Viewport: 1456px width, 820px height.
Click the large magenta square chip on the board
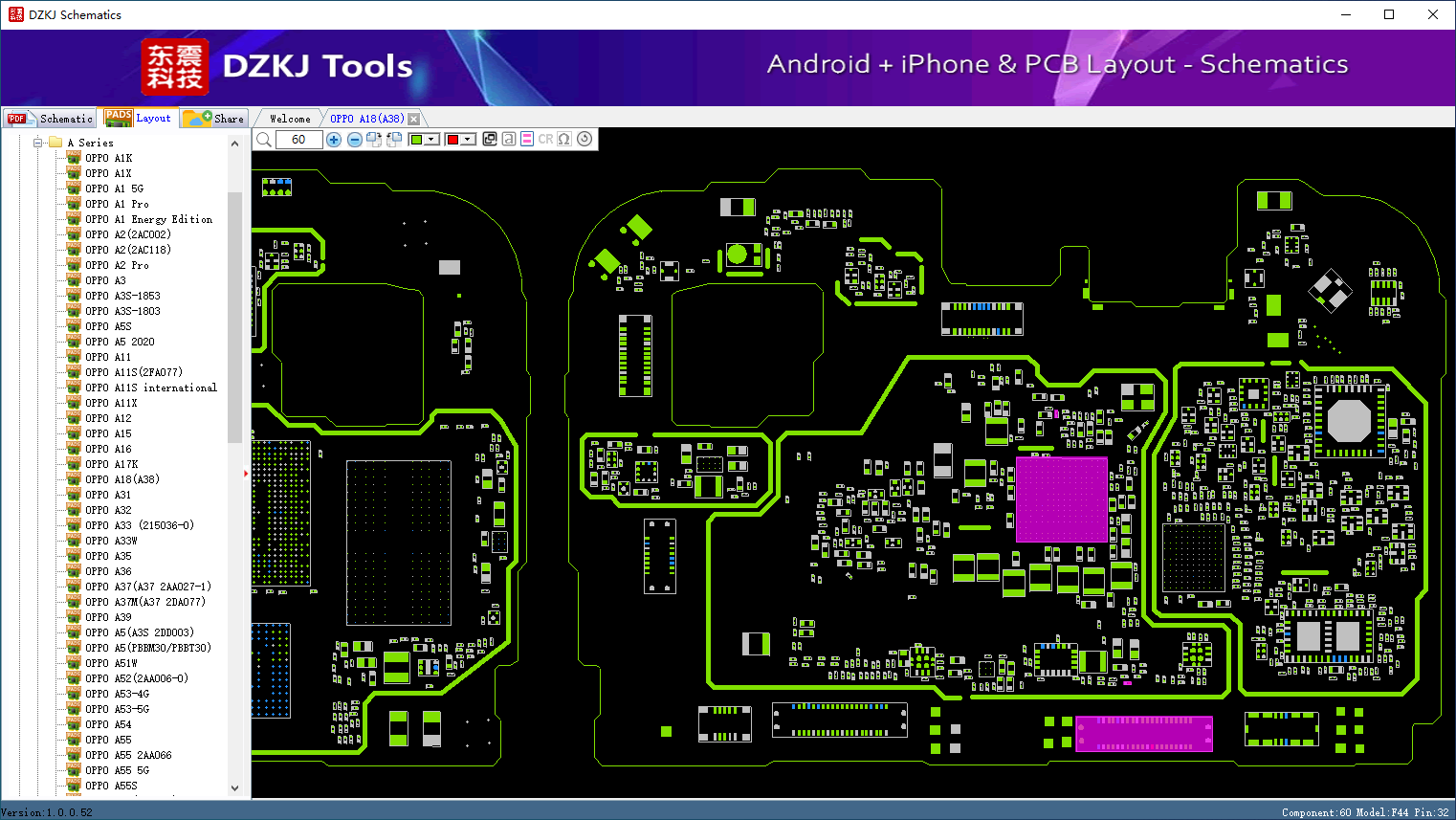pyautogui.click(x=1061, y=499)
